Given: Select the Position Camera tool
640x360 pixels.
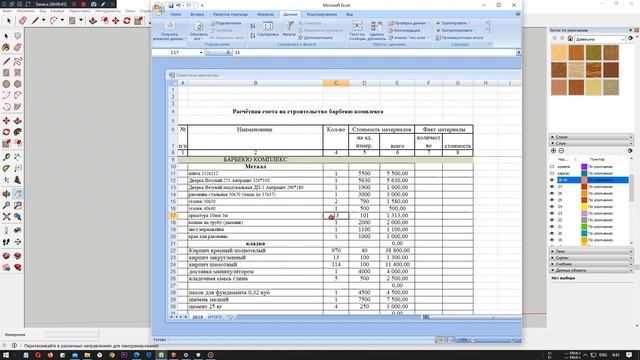Looking at the screenshot, I should tap(6, 230).
